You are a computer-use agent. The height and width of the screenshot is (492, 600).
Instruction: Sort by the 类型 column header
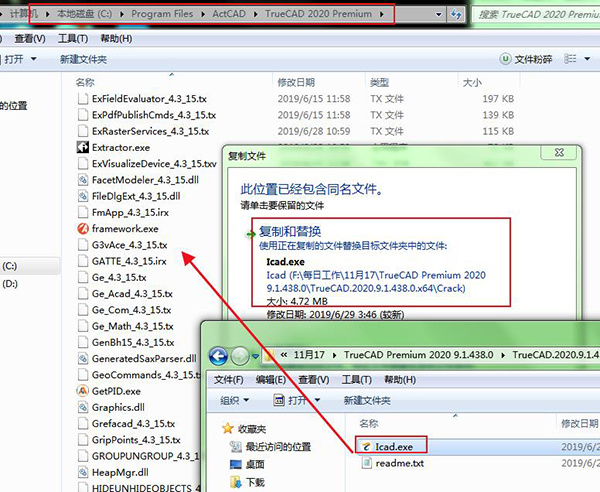coord(379,82)
